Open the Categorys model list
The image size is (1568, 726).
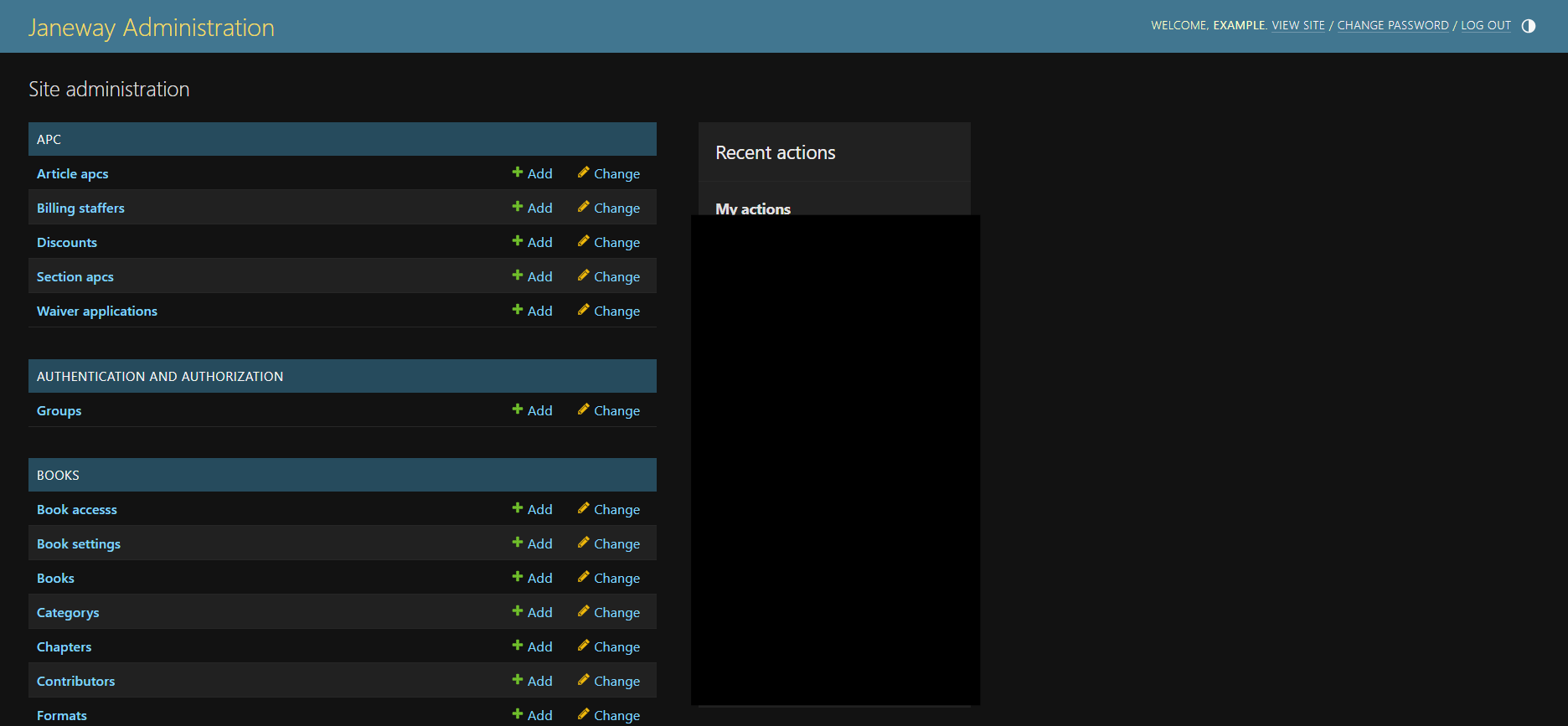68,612
